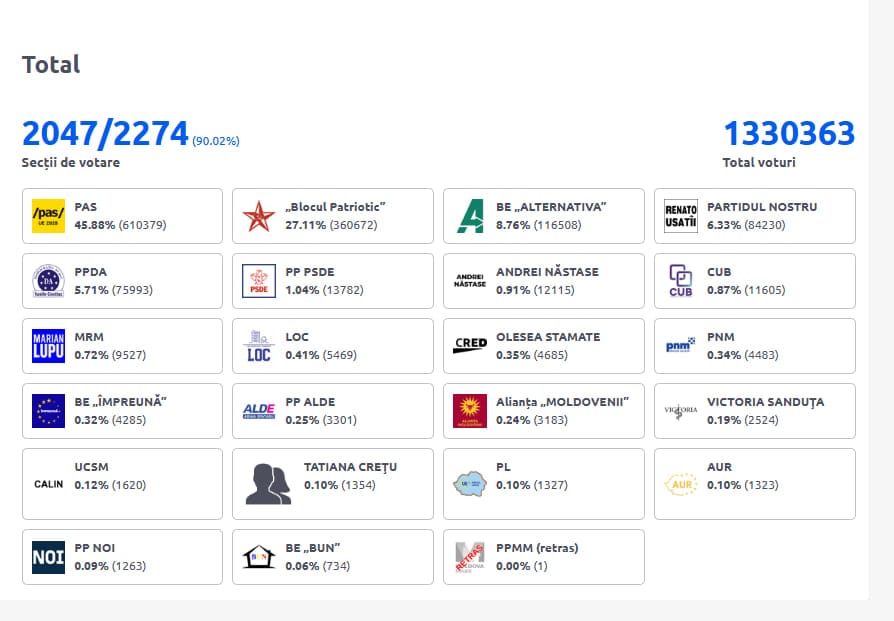Select the 1330363 total votes figure
The width and height of the screenshot is (894, 621).
pos(789,133)
